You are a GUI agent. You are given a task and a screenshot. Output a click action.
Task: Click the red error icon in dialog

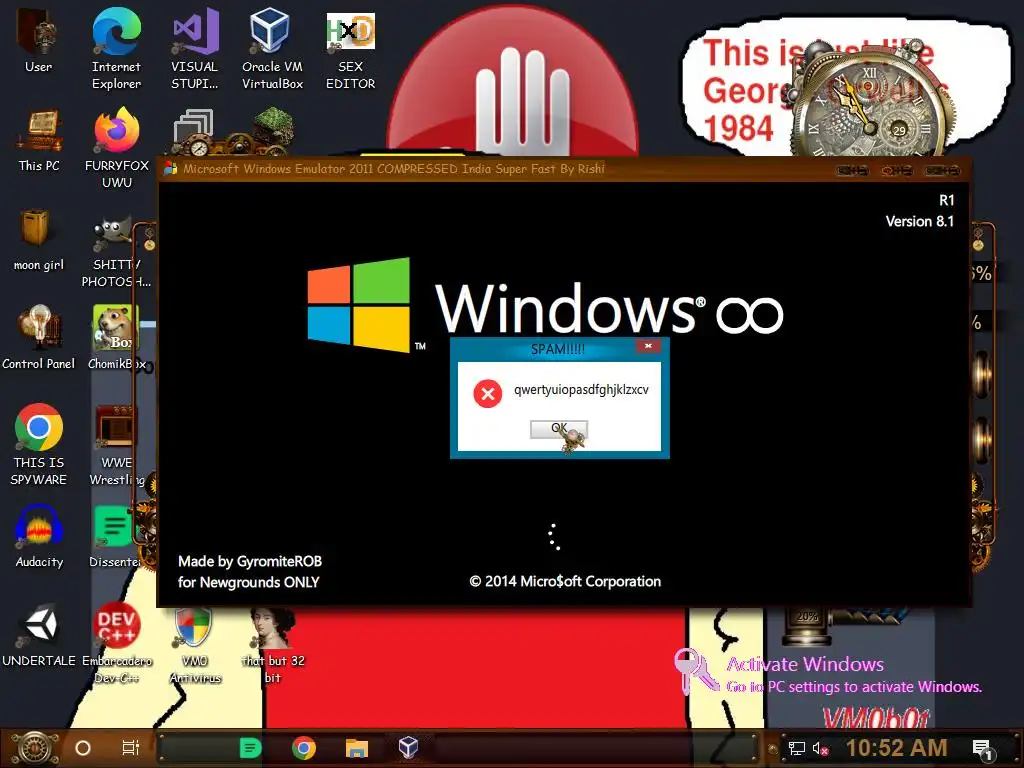[487, 394]
